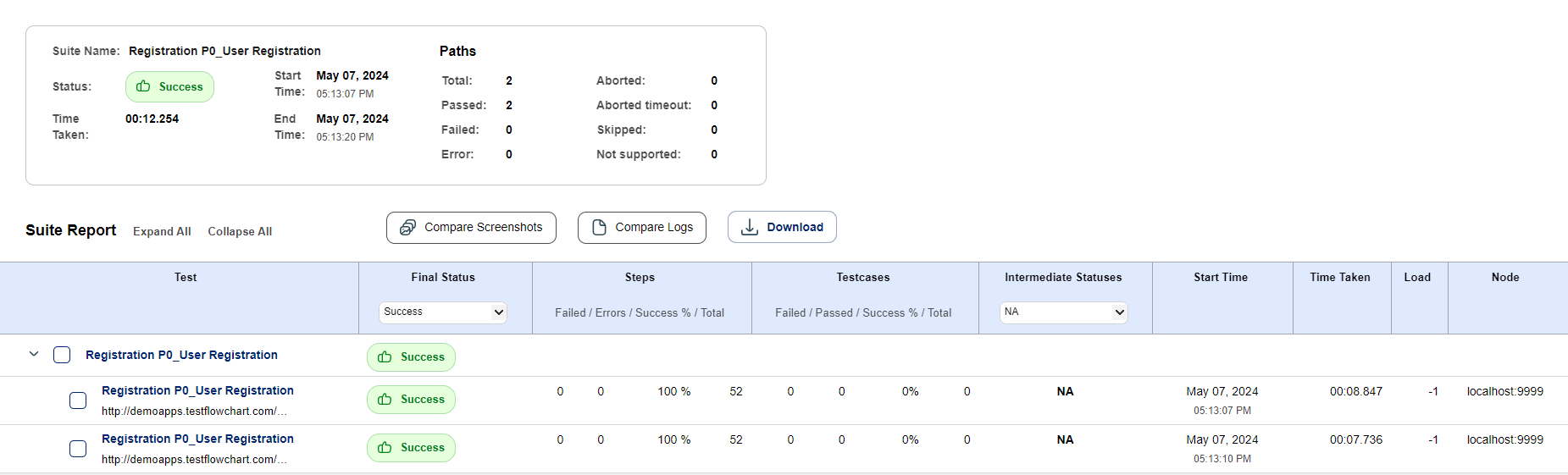Click Collapse All in Suite Report
The height and width of the screenshot is (475, 1568).
240,231
